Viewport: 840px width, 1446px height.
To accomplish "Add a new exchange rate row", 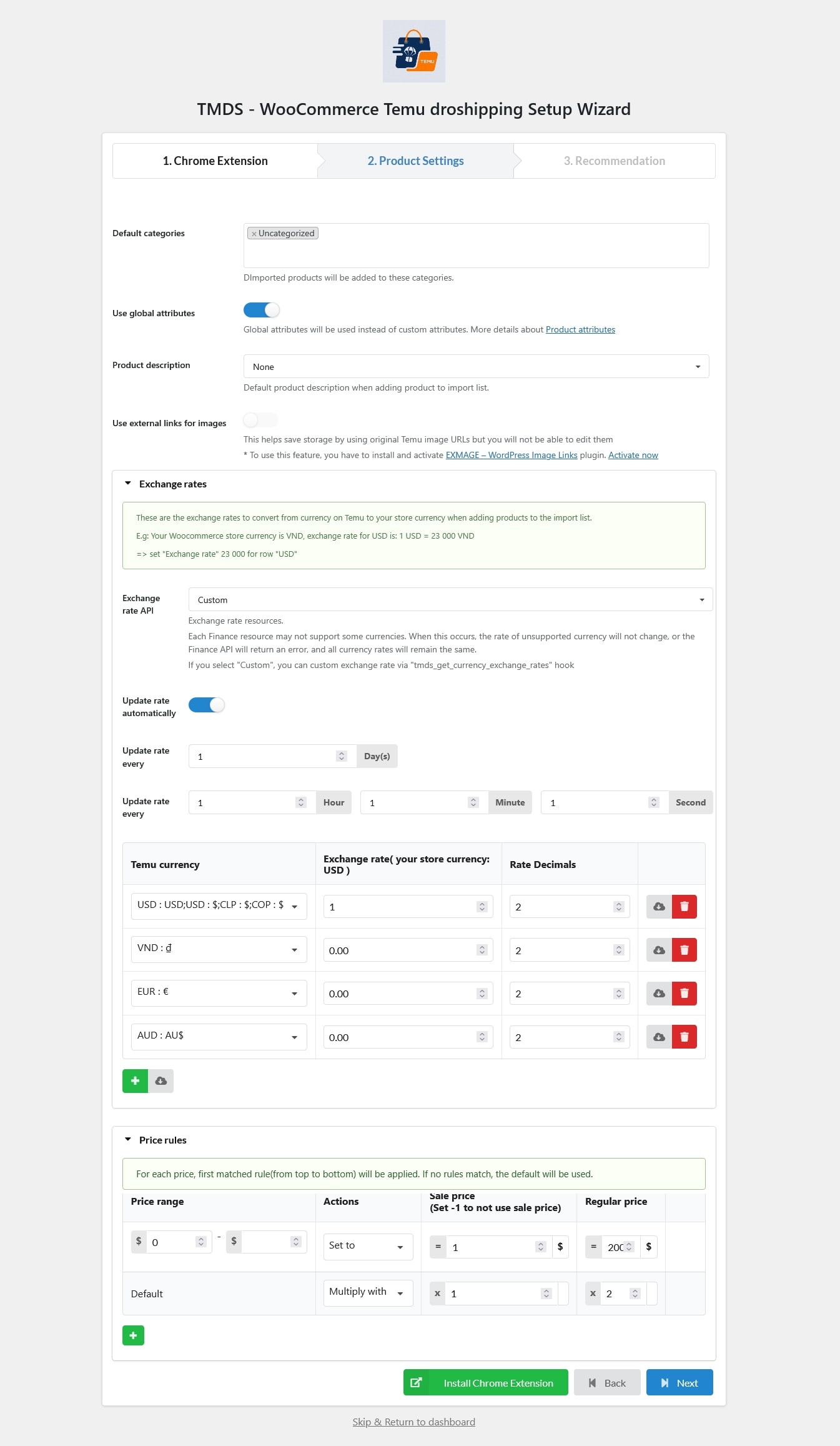I will (x=135, y=1081).
